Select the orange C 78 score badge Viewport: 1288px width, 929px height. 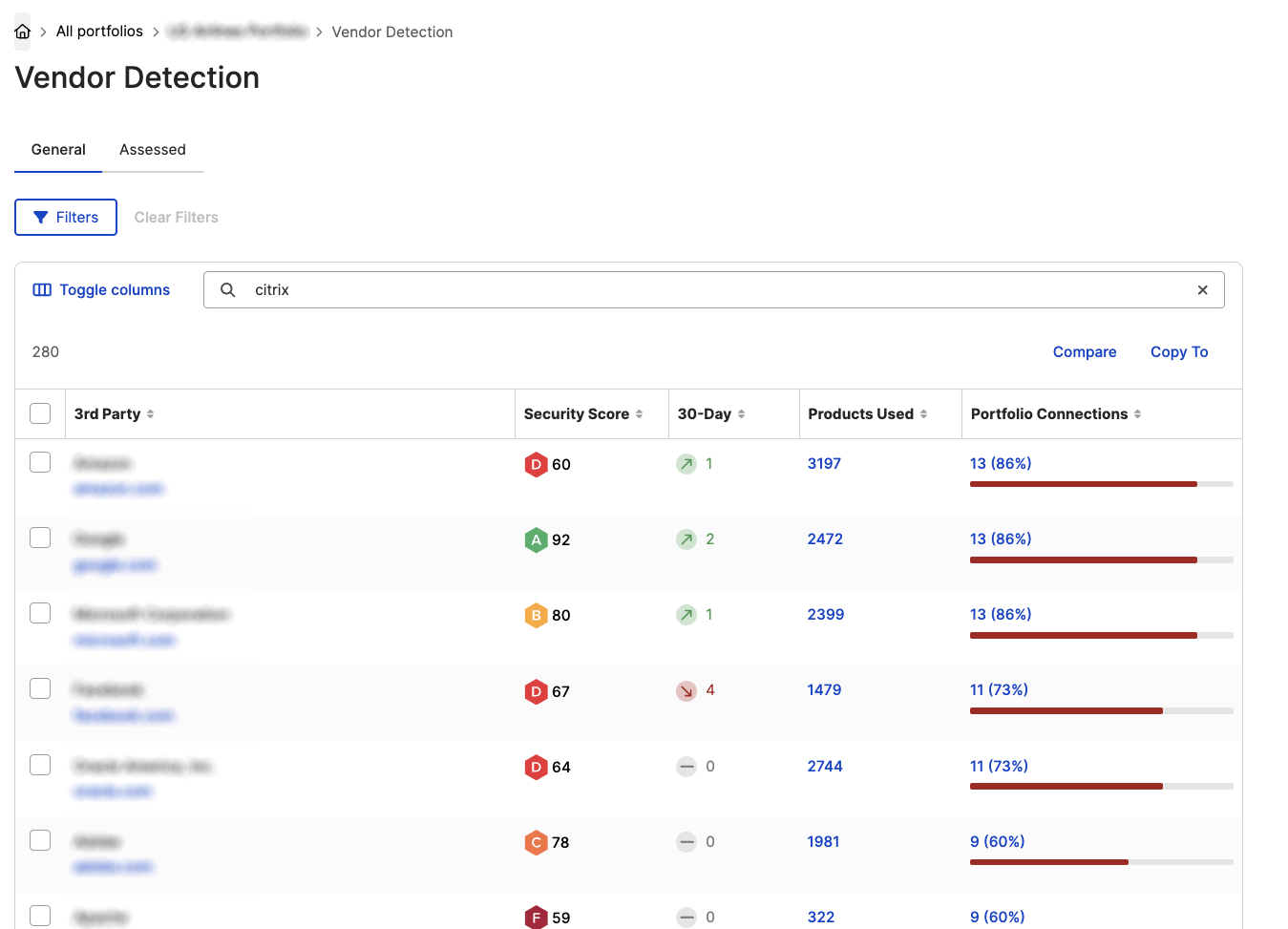(537, 842)
